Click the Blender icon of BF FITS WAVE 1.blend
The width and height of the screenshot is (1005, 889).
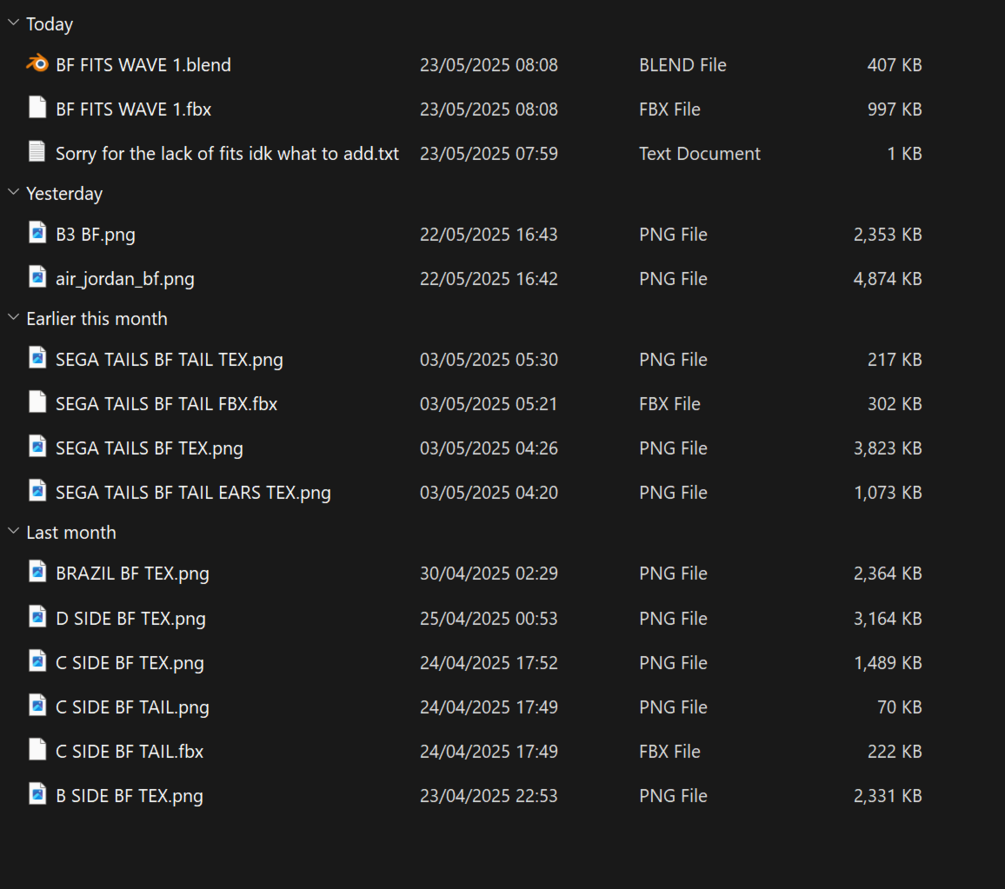click(37, 64)
